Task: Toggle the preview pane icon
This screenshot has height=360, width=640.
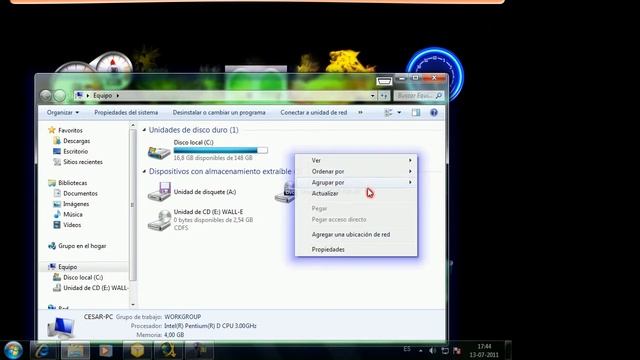Action: (416, 113)
